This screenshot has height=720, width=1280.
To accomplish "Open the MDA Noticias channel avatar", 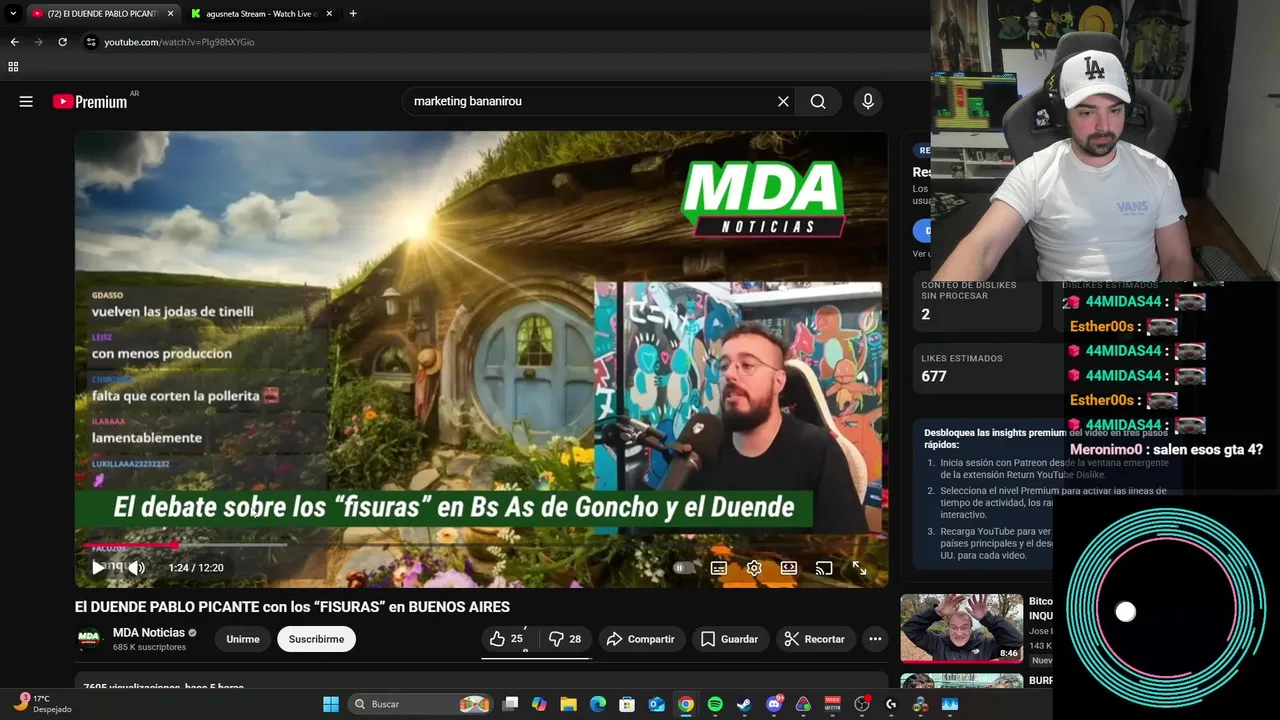I will click(x=89, y=639).
